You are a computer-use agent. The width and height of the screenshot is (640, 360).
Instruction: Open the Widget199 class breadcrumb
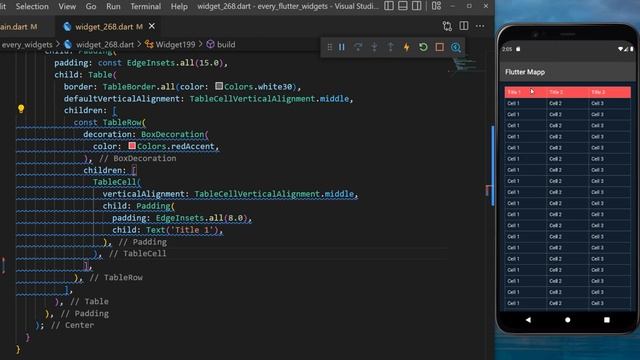(x=175, y=44)
